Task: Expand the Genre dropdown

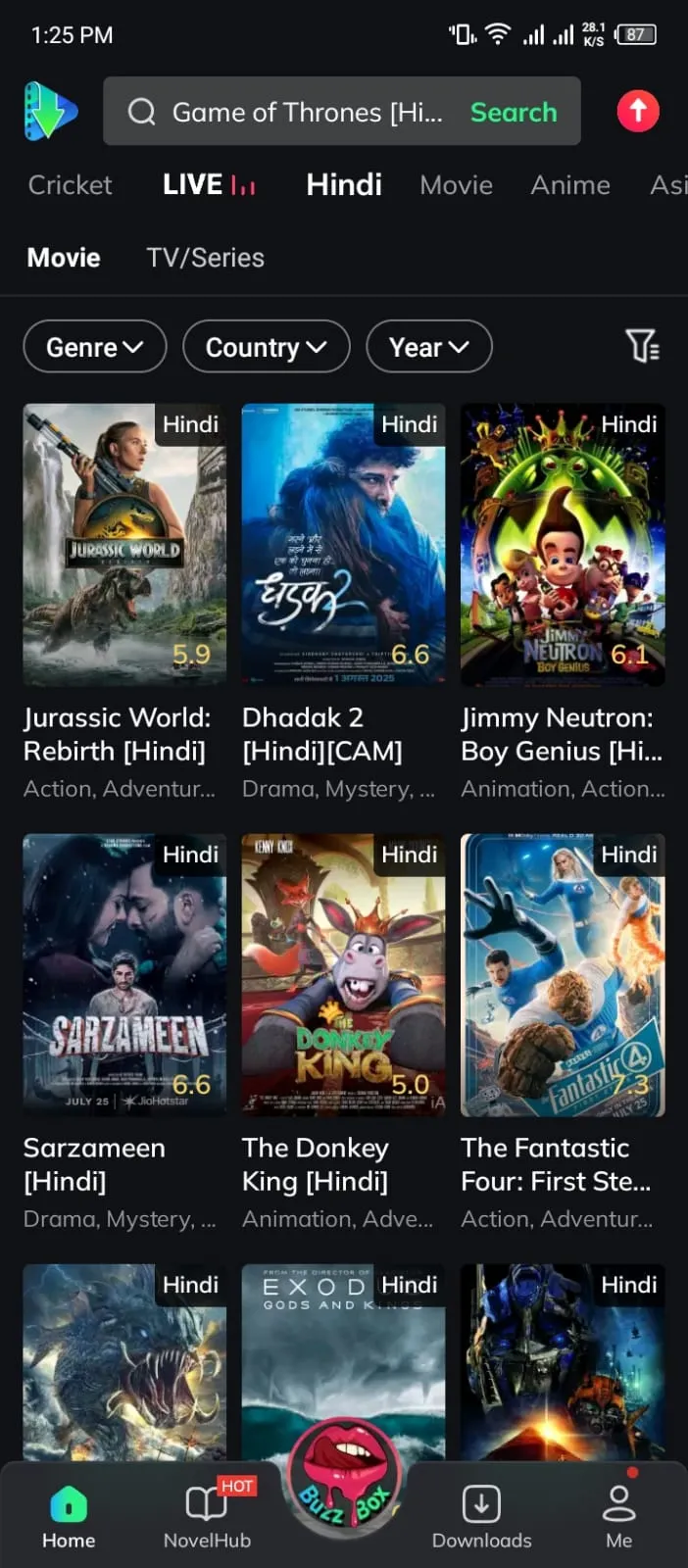Action: pyautogui.click(x=95, y=347)
